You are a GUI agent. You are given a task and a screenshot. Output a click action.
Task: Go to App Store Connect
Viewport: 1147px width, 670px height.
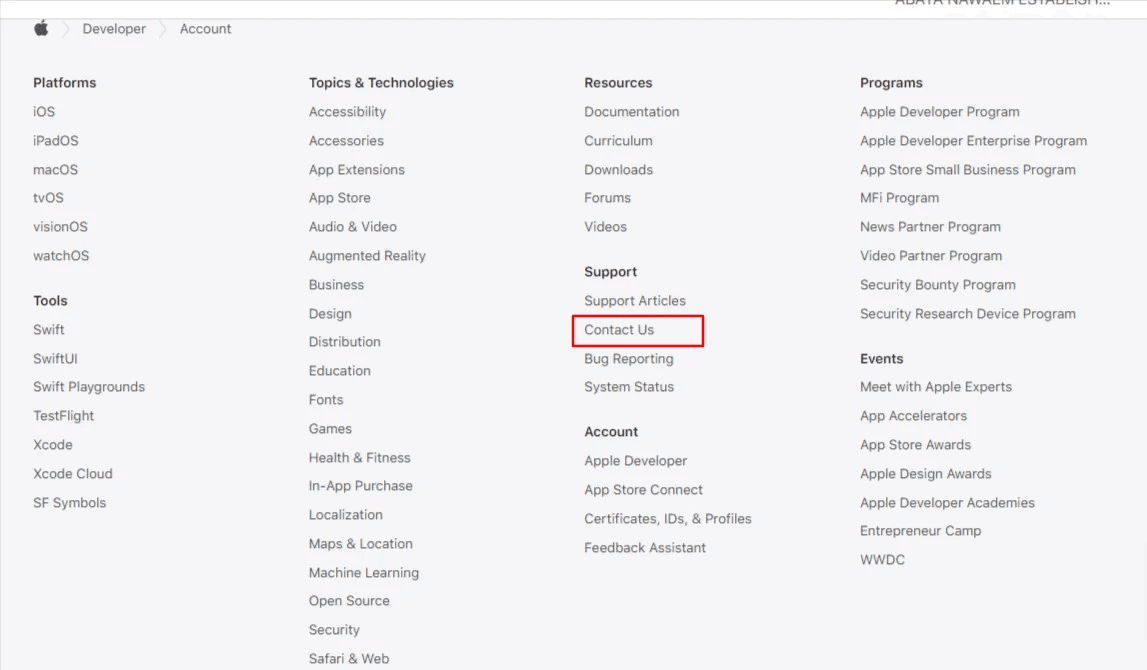[644, 489]
